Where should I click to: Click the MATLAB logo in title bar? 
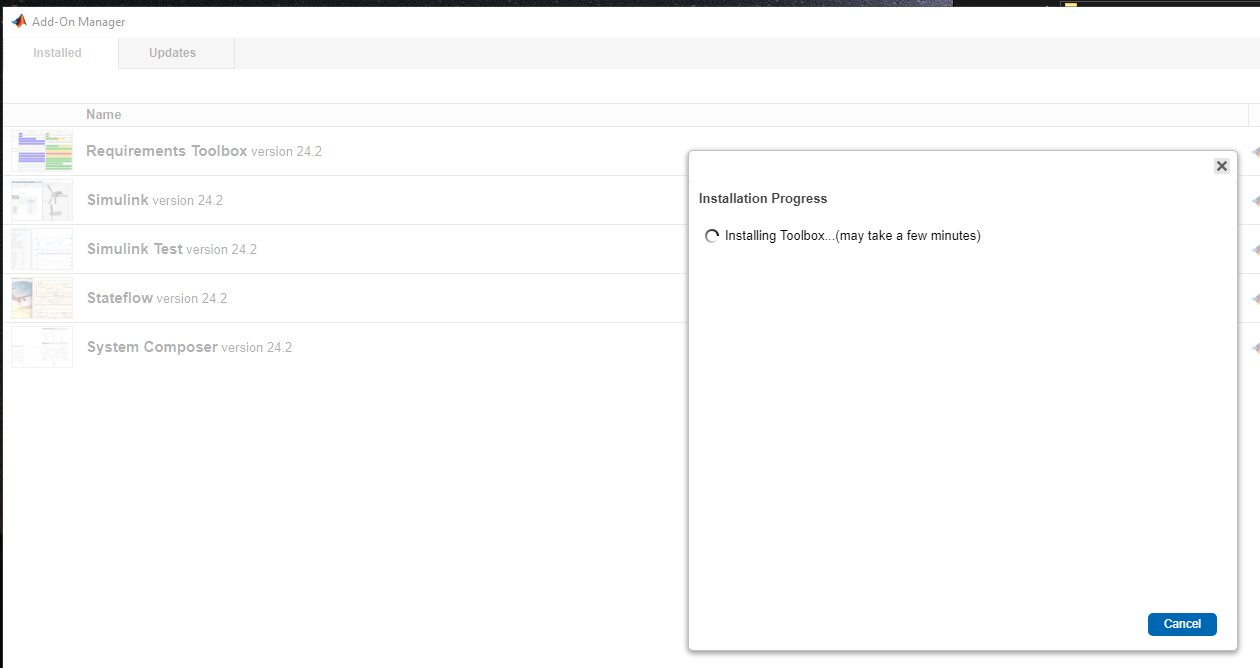coord(19,21)
